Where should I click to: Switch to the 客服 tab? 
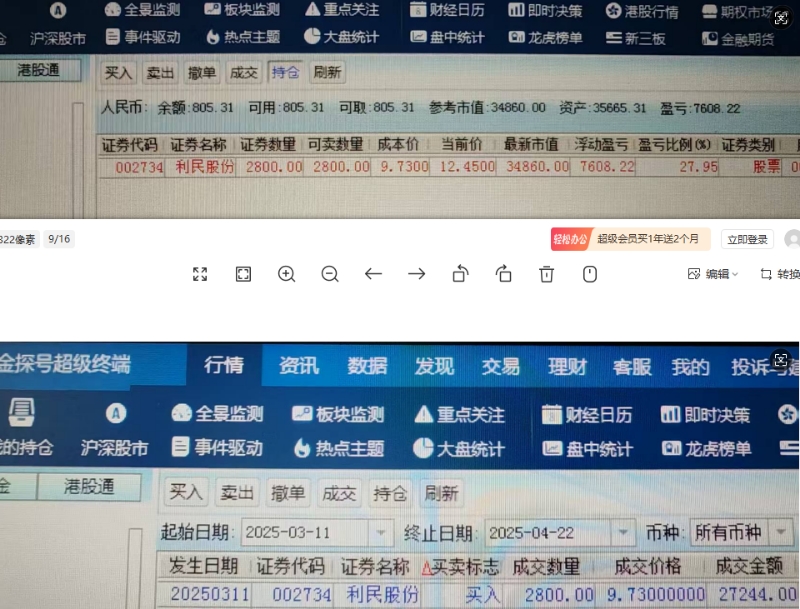(x=632, y=367)
